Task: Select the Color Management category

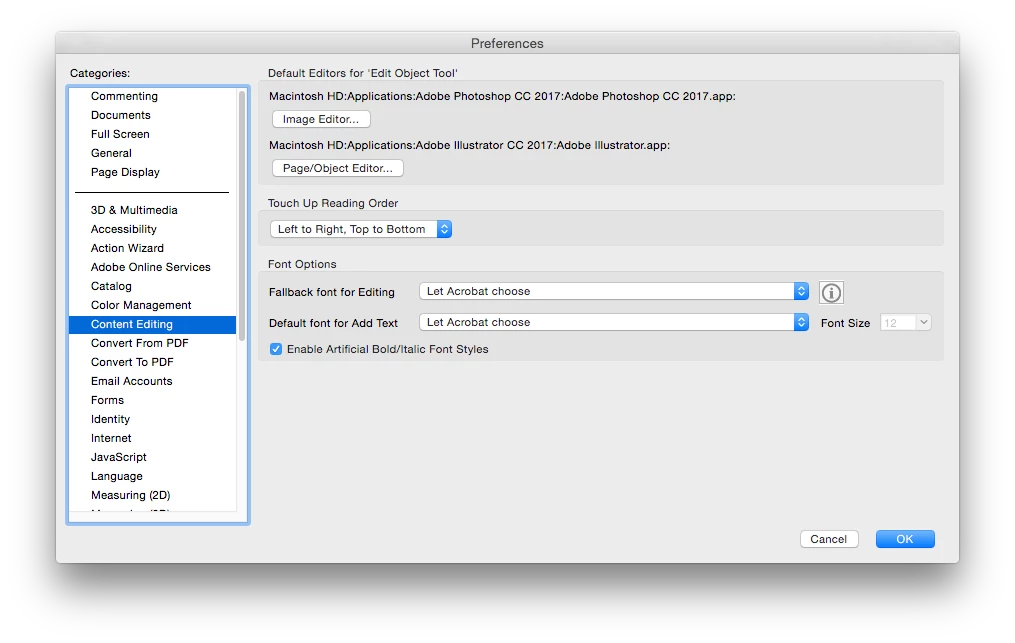Action: [153, 305]
